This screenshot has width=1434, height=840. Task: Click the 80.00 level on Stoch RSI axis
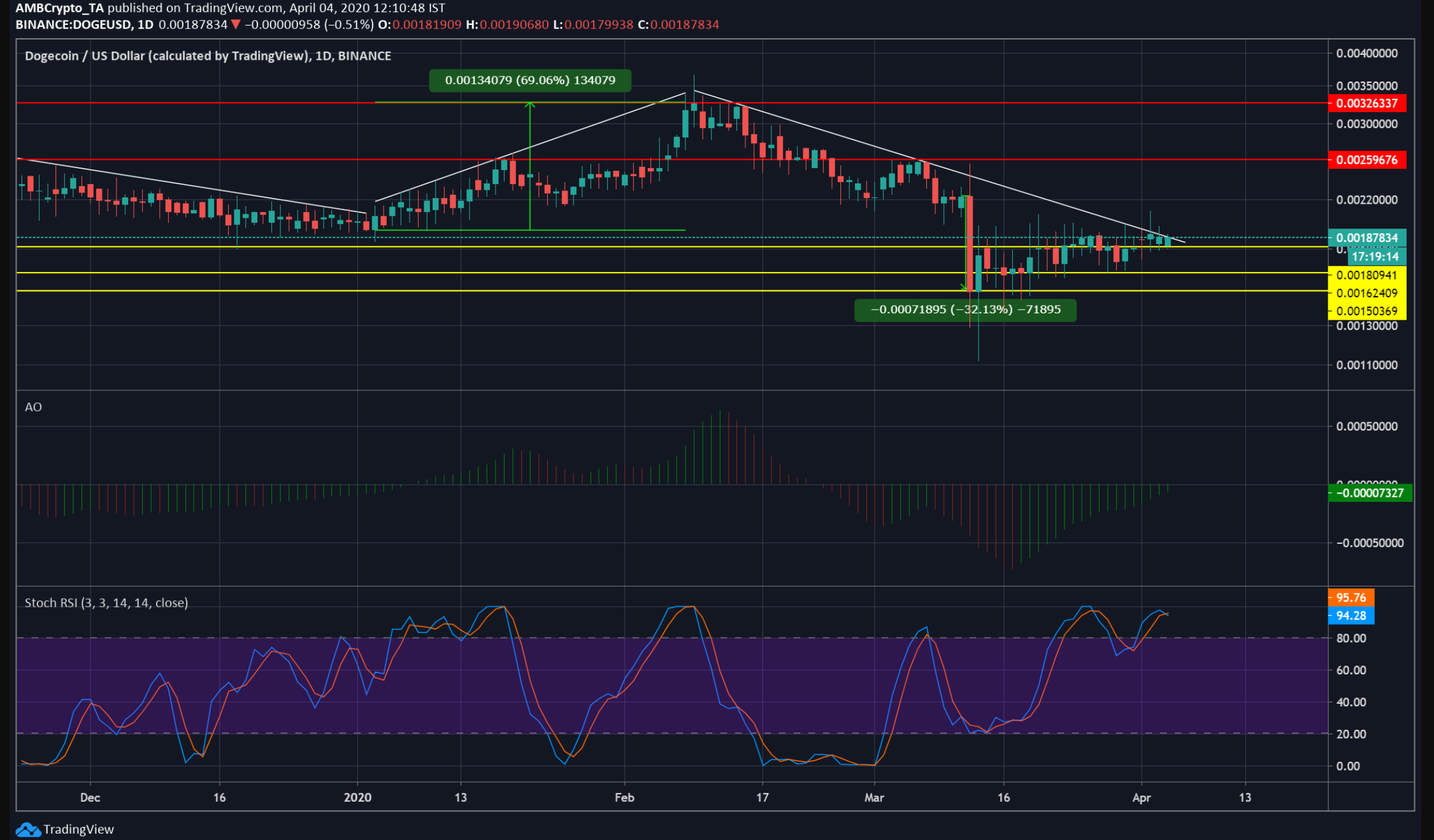(1351, 638)
